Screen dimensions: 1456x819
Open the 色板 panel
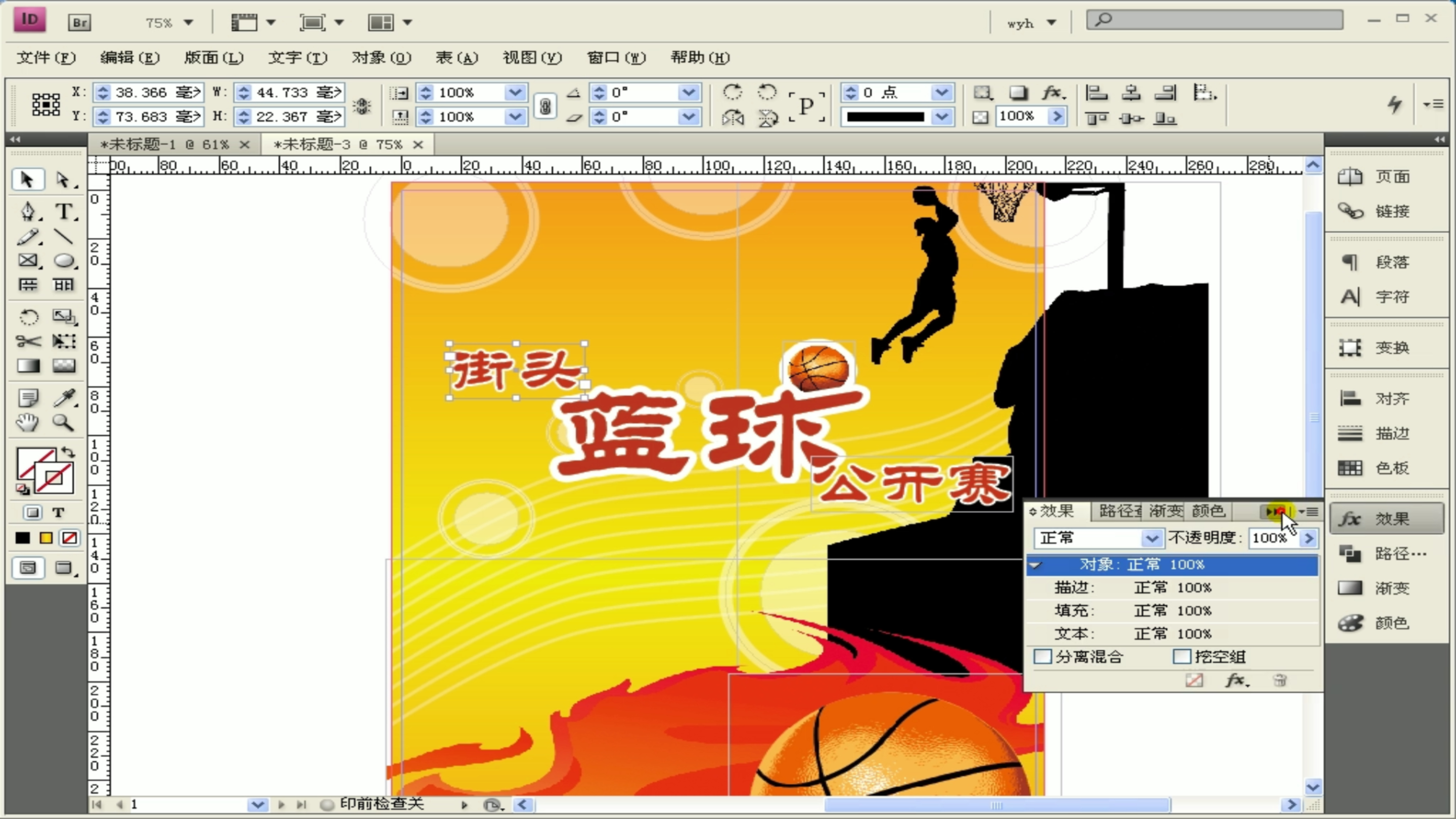point(1375,468)
